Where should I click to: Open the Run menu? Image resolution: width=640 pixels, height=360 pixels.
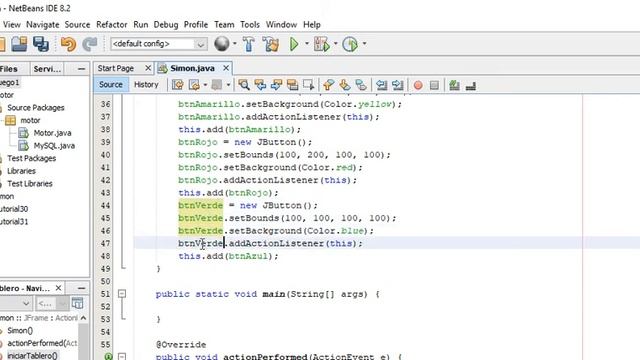(x=140, y=24)
